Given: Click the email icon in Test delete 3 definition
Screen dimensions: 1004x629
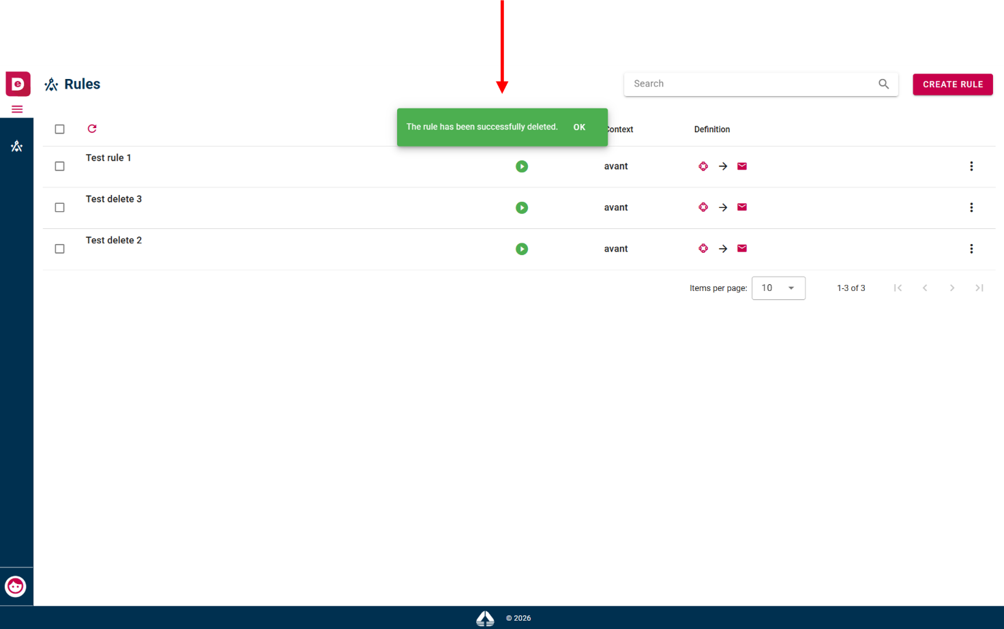Looking at the screenshot, I should point(742,207).
